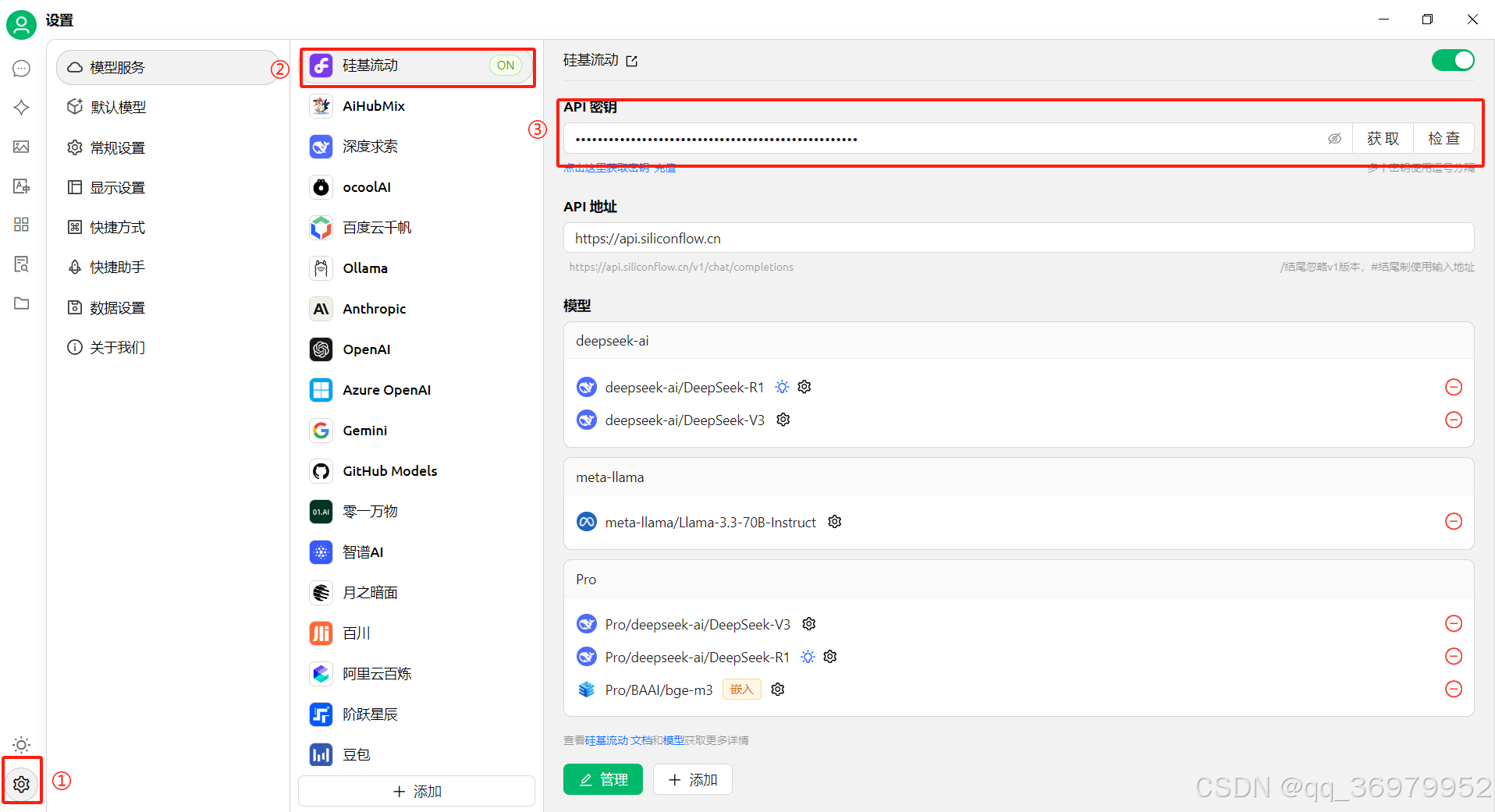Click reasoning icon beside deepseek-ai/DeepSeek-R1
The height and width of the screenshot is (812, 1495).
783,387
